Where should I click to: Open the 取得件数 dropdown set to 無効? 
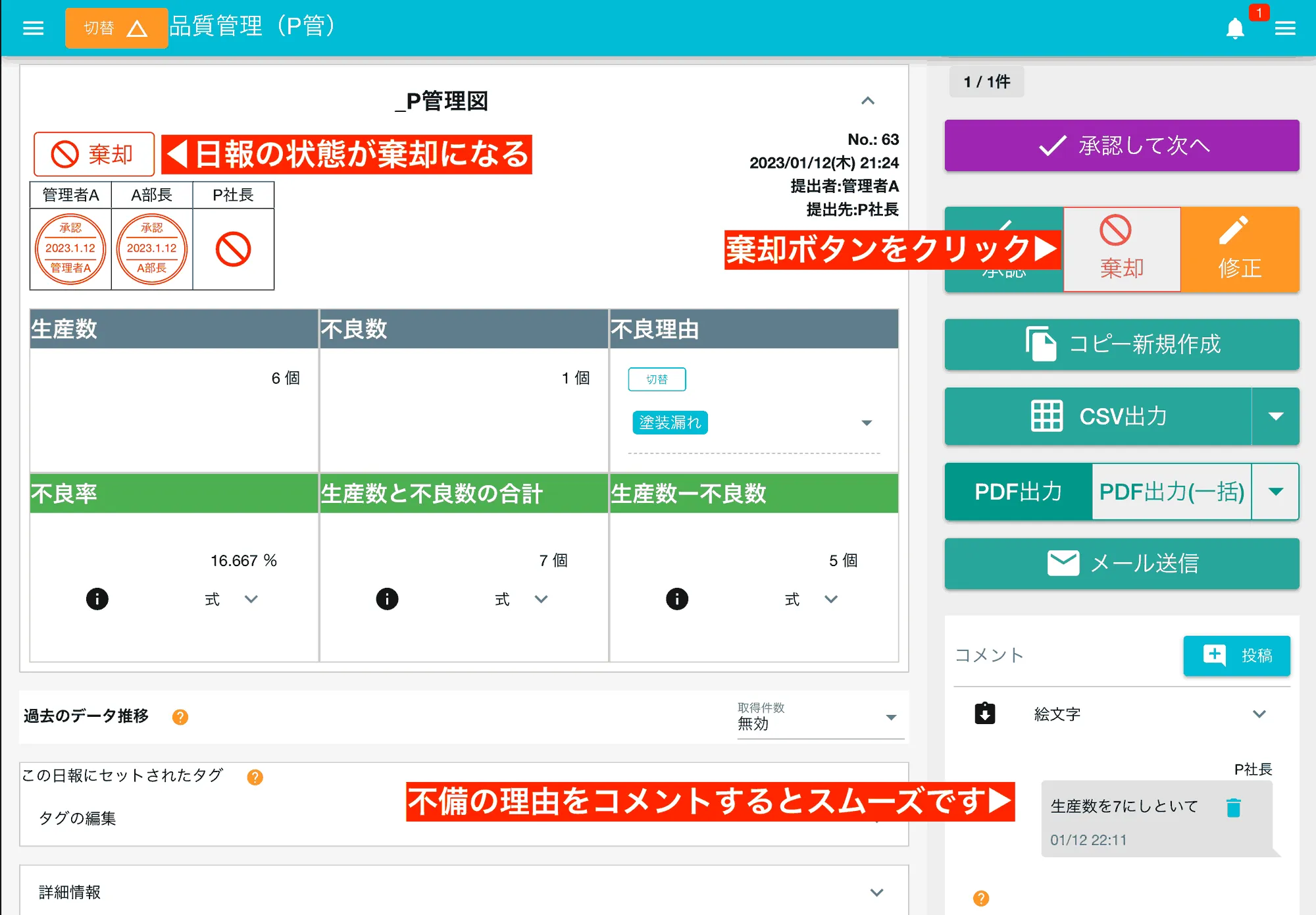[x=892, y=718]
